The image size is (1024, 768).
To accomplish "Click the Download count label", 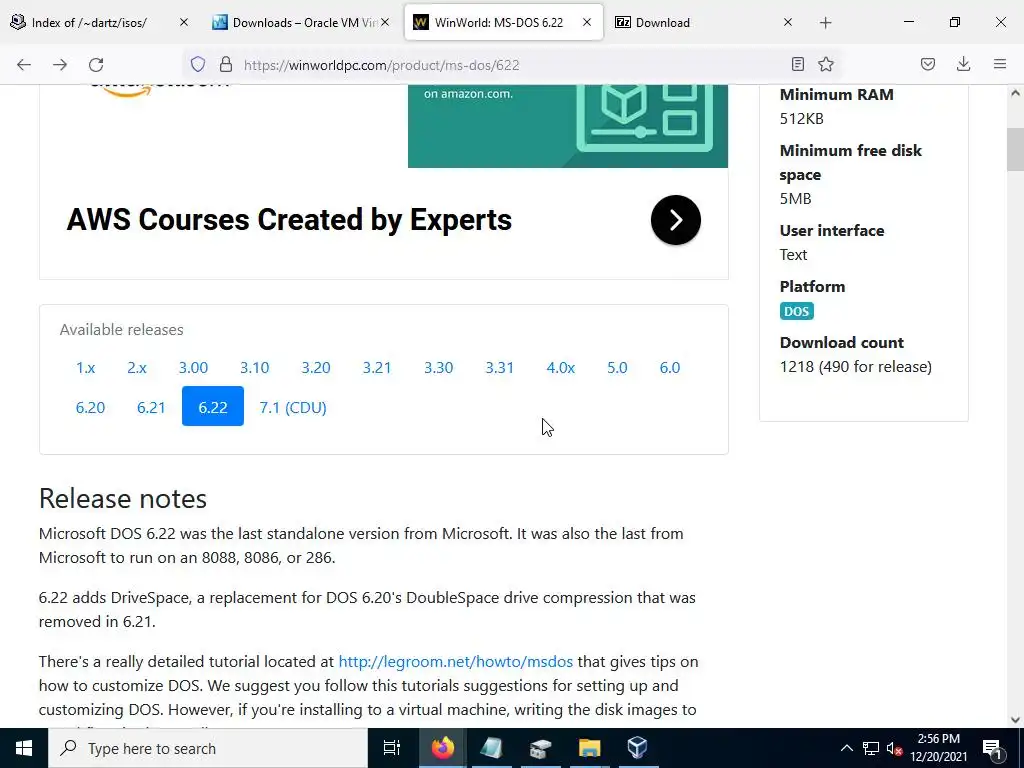I will tap(842, 342).
